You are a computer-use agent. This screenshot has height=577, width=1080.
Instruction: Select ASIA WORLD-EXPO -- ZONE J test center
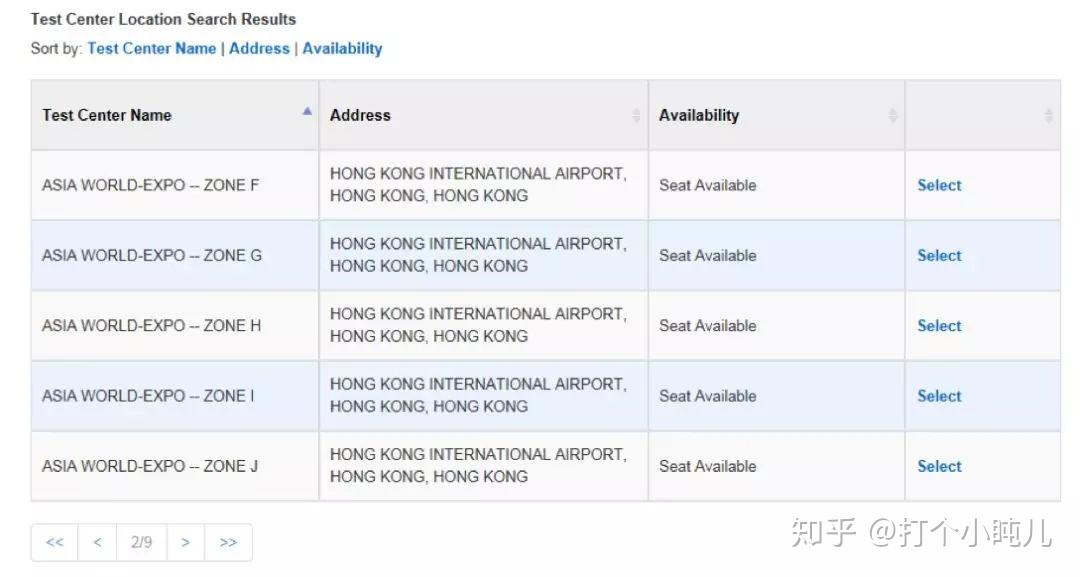938,466
